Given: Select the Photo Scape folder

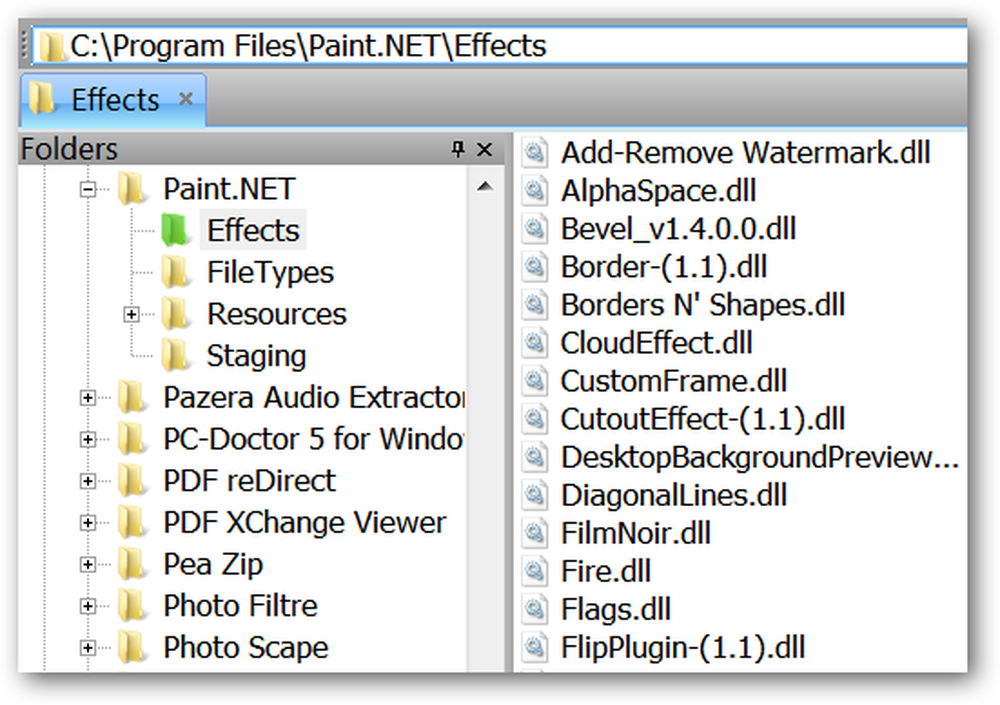Looking at the screenshot, I should [246, 648].
